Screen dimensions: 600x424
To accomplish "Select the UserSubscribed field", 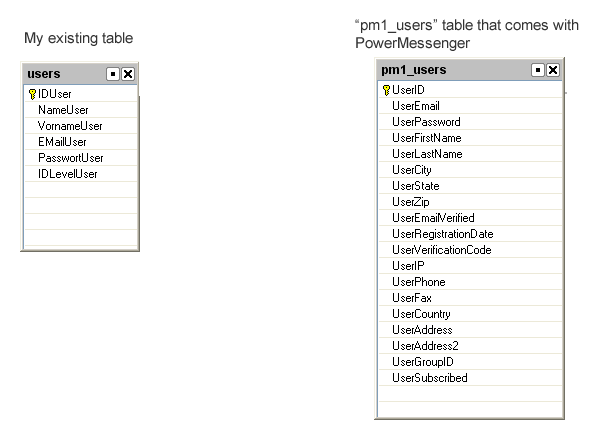I will (x=470, y=378).
